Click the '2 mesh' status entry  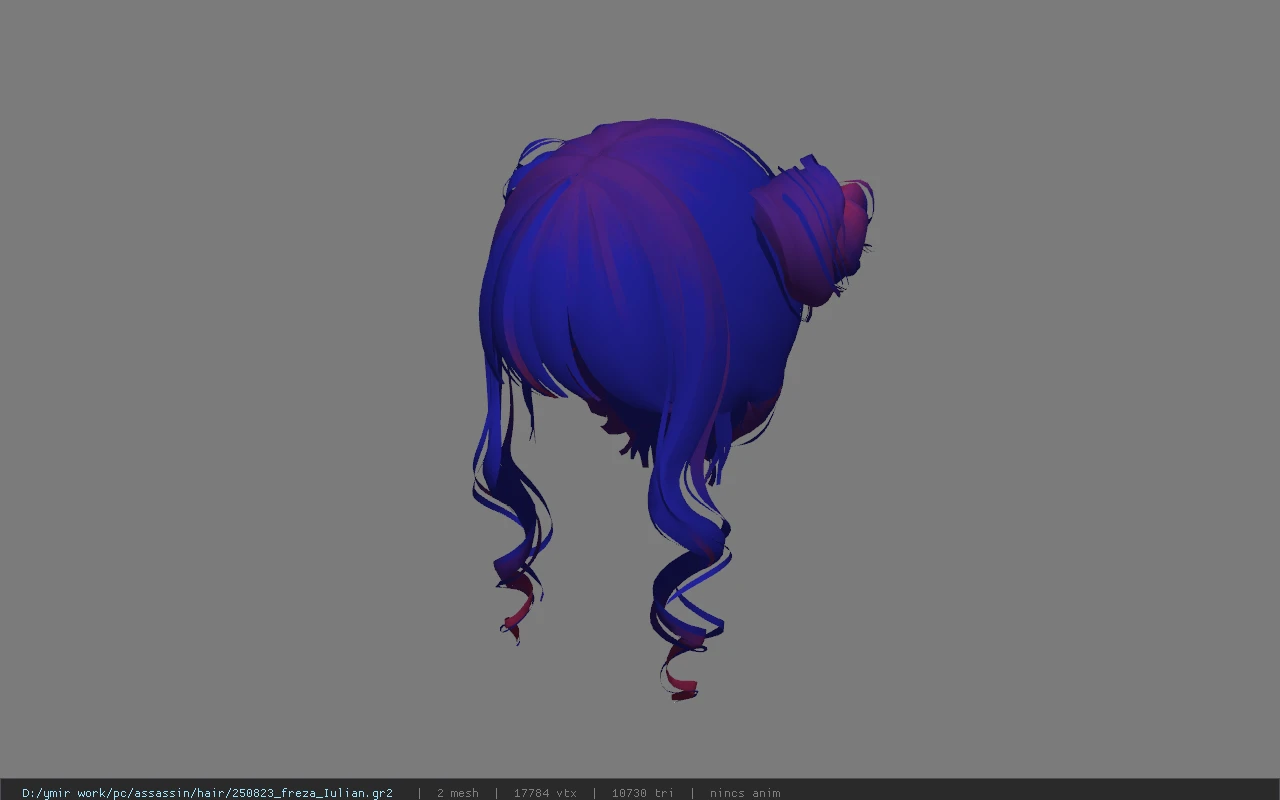[x=458, y=793]
